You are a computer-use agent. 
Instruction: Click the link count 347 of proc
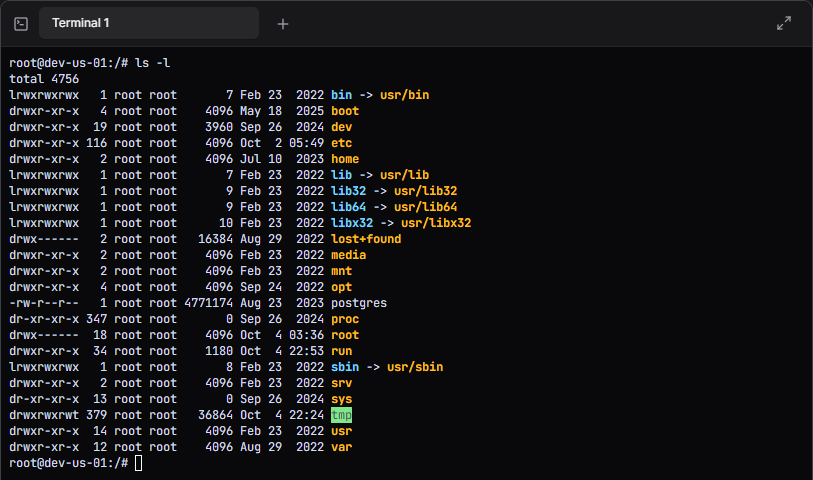(96, 319)
